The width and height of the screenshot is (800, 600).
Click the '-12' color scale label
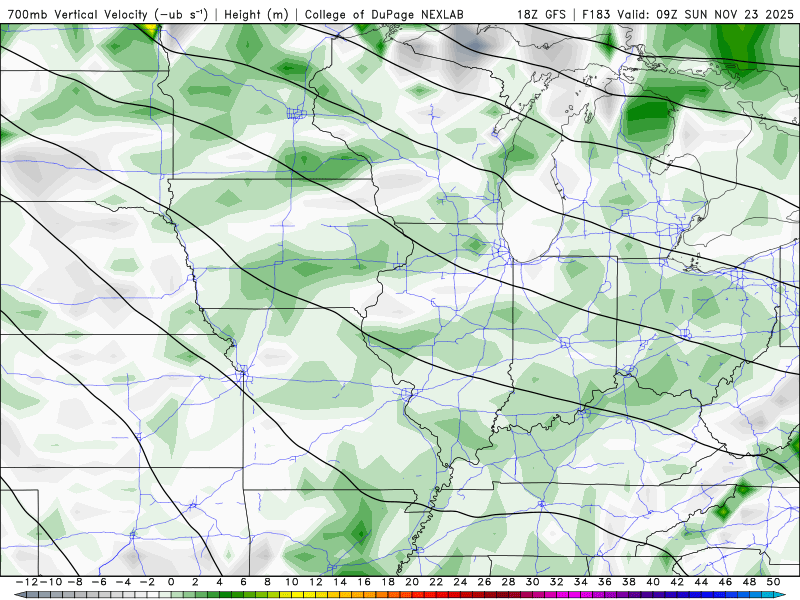click(x=27, y=582)
